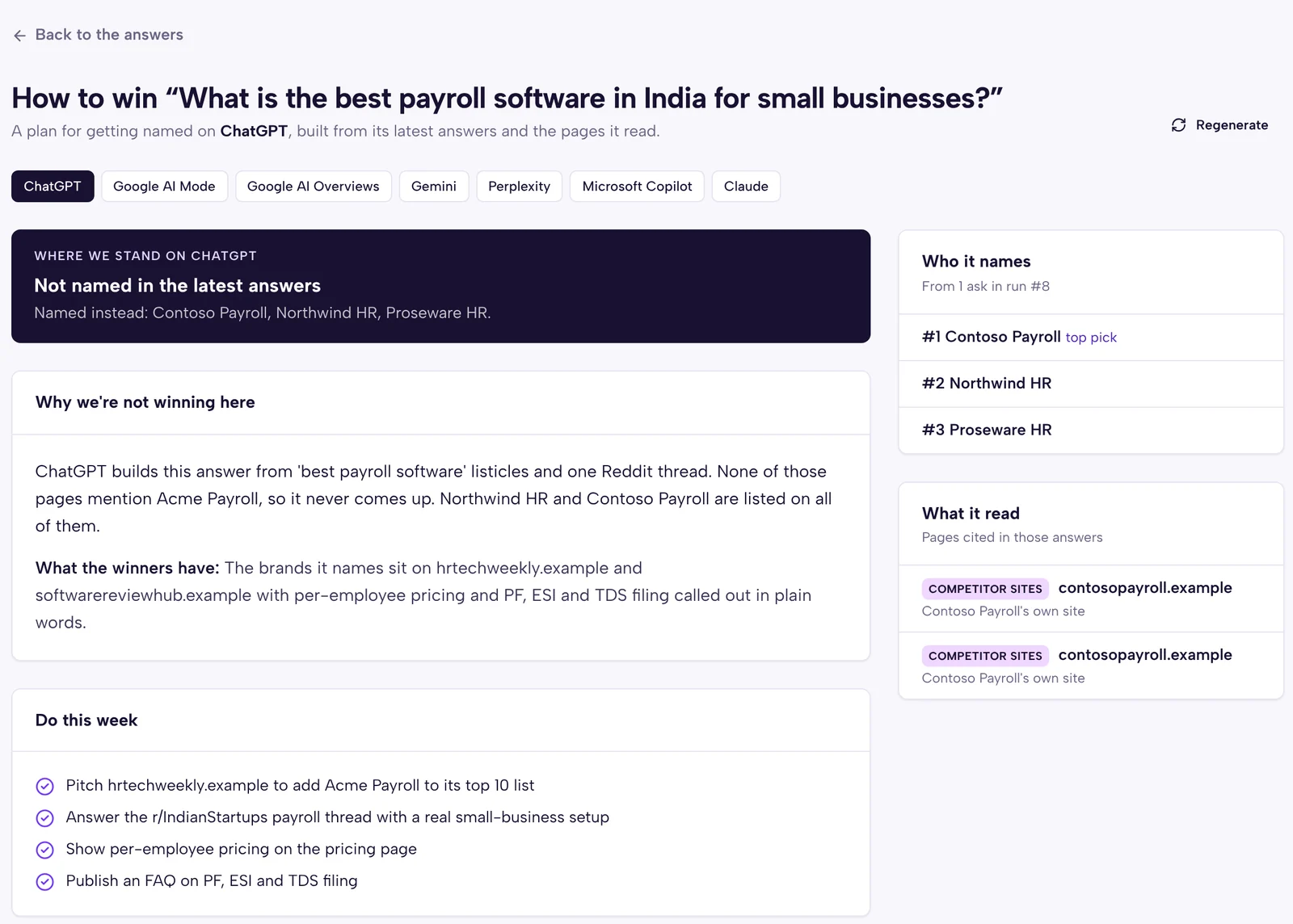Click 'Pages cited in those answers' subtitle
The image size is (1293, 924).
coord(1012,538)
